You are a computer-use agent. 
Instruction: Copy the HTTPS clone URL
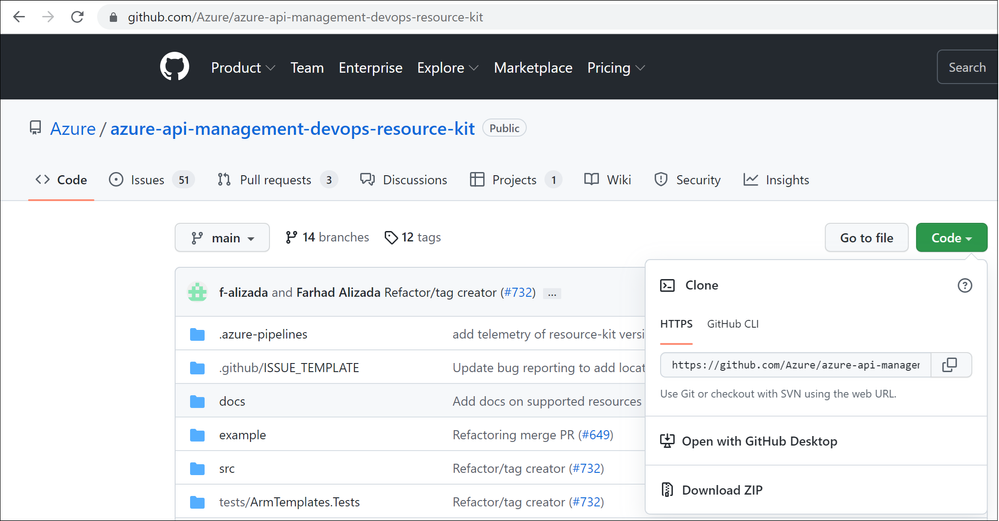[x=950, y=365]
